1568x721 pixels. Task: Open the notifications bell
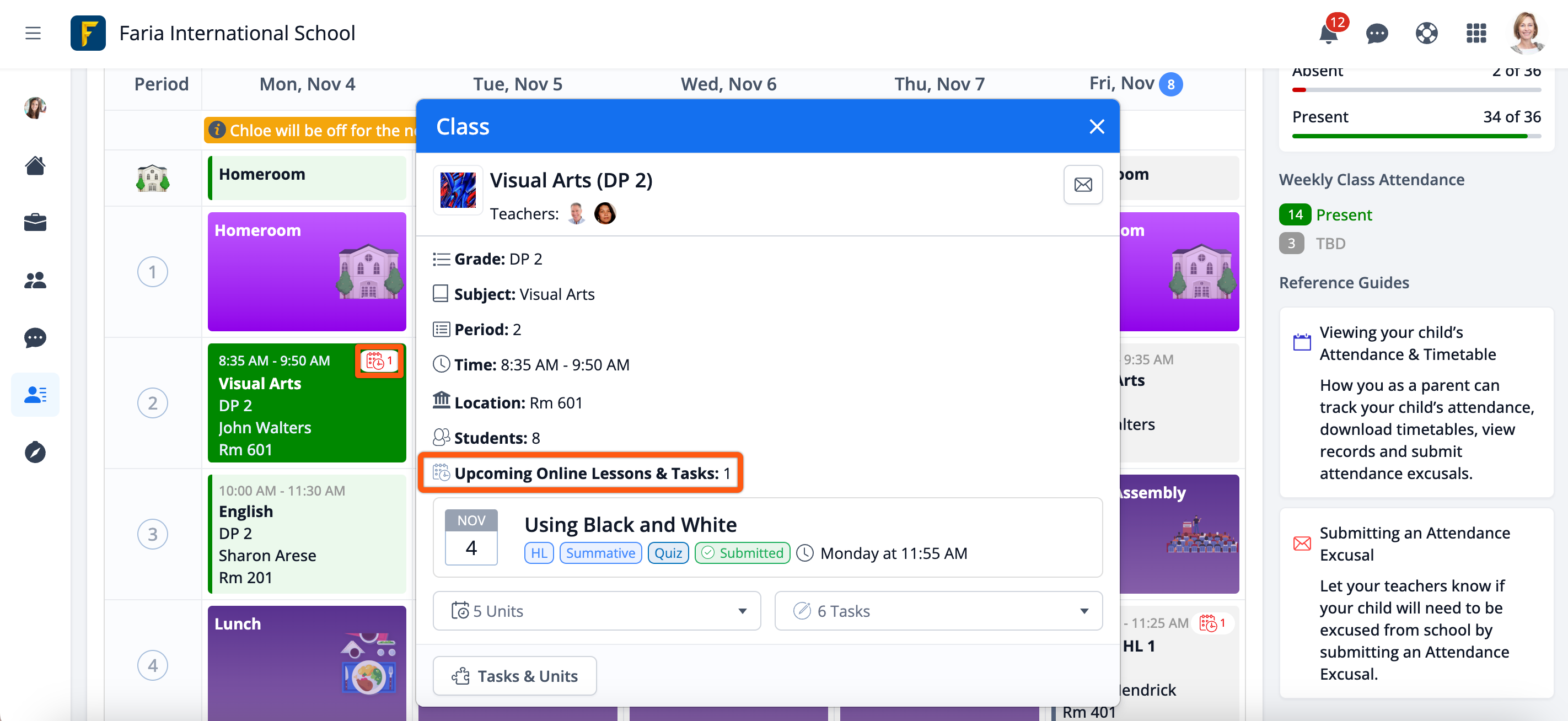click(x=1328, y=34)
